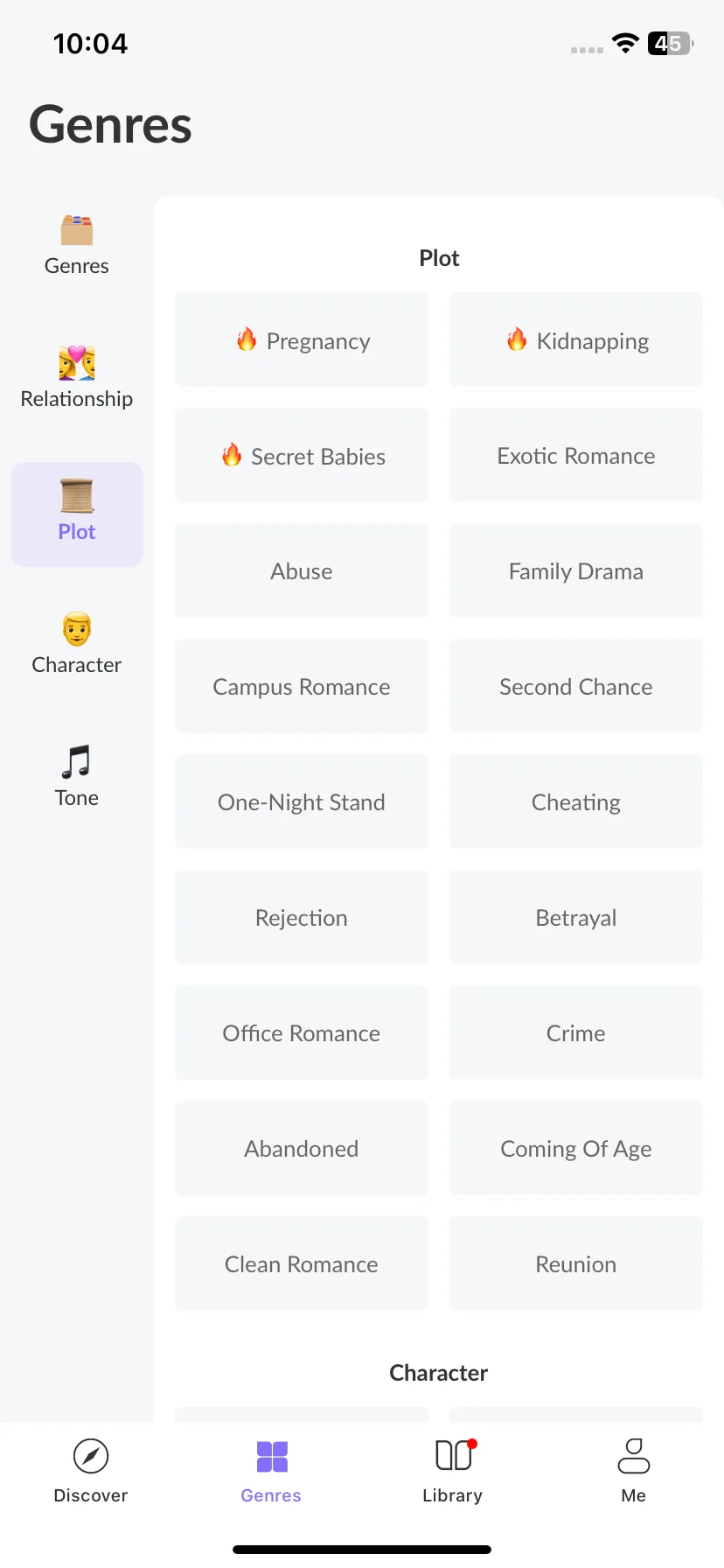
Task: Tap the battery indicator in status bar
Action: pos(671,43)
